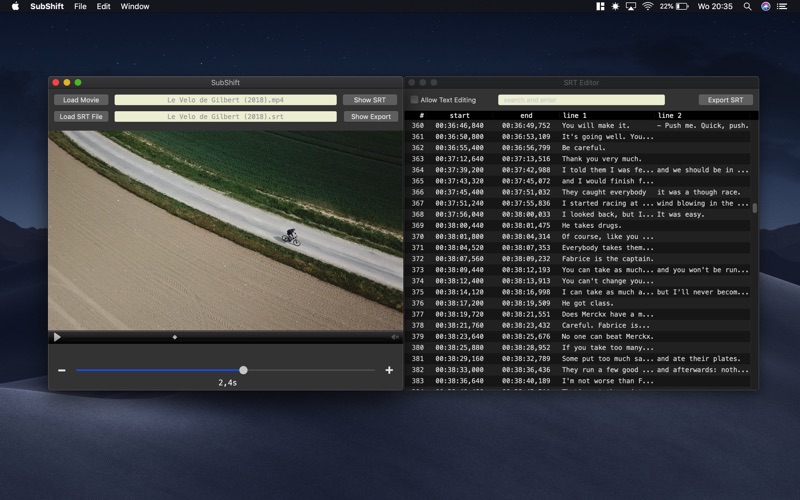Image resolution: width=800 pixels, height=500 pixels.
Task: Click the plus icon to increase offset
Action: point(389,370)
